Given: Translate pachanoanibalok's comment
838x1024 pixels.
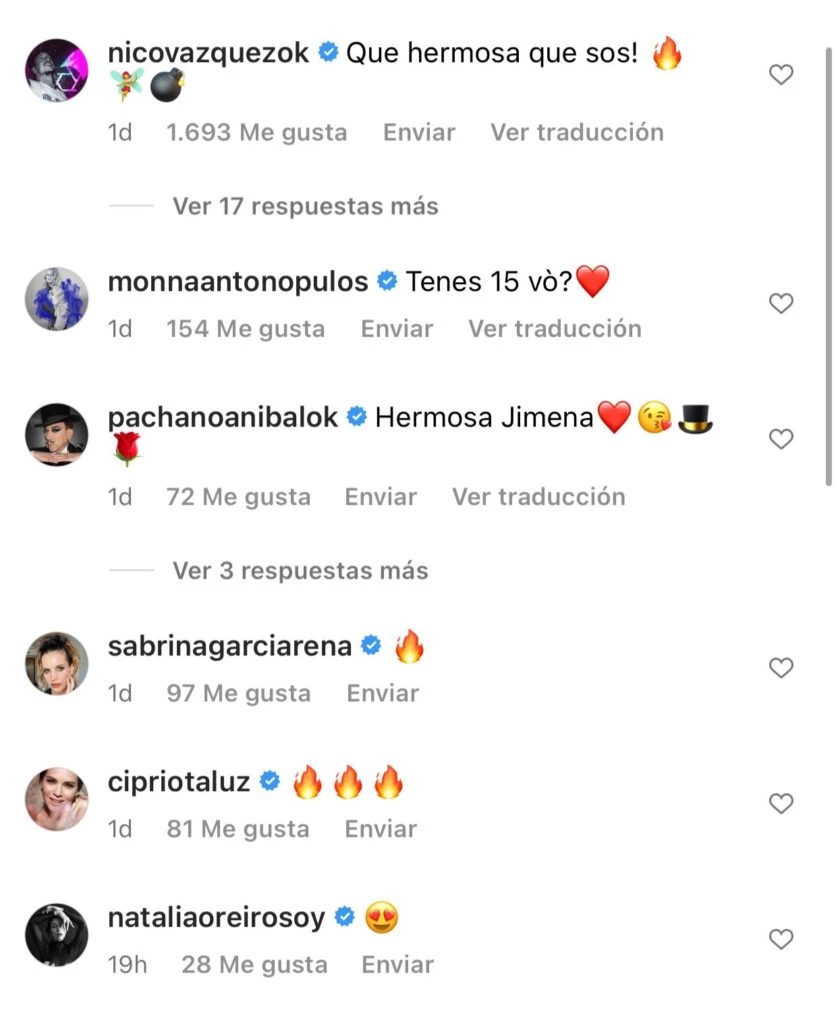Looking at the screenshot, I should [538, 497].
